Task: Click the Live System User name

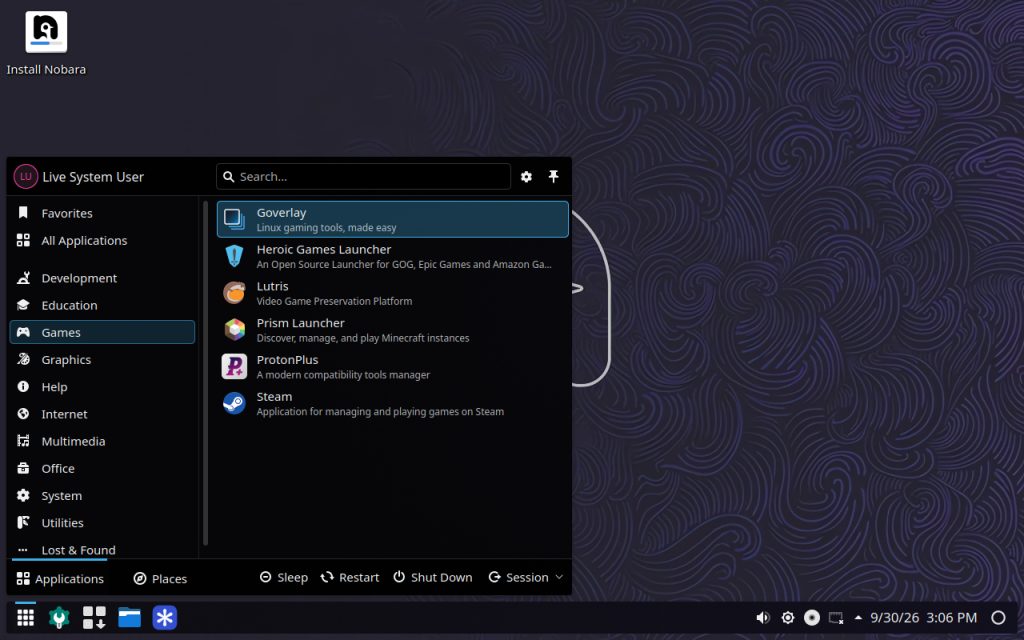Action: pos(93,177)
